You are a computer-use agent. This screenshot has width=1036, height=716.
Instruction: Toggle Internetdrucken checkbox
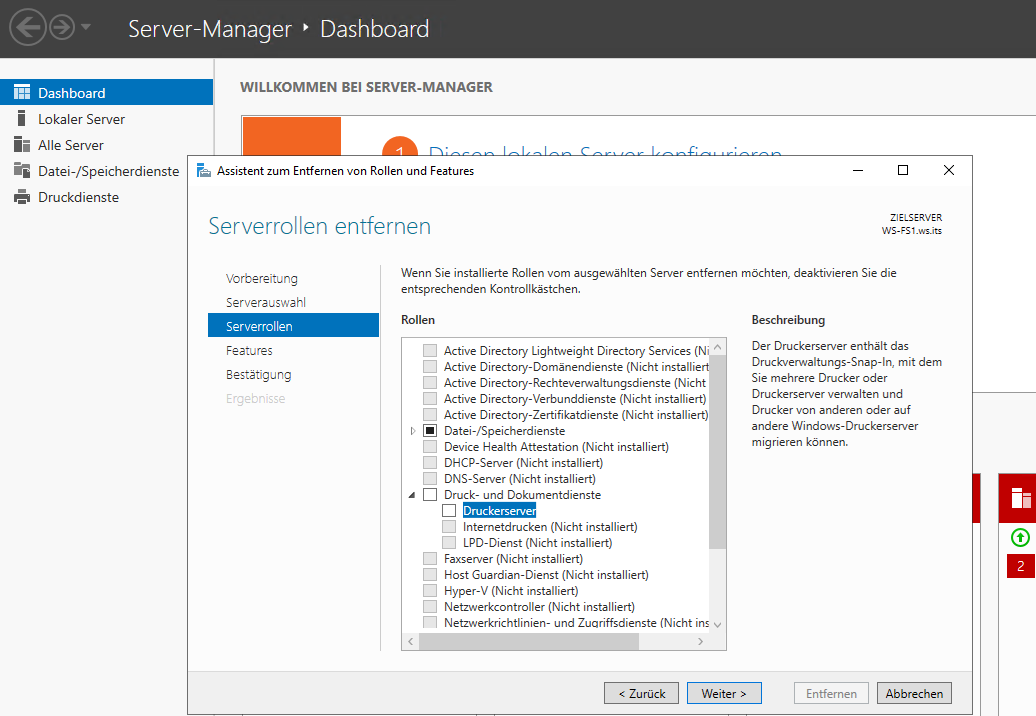click(449, 526)
